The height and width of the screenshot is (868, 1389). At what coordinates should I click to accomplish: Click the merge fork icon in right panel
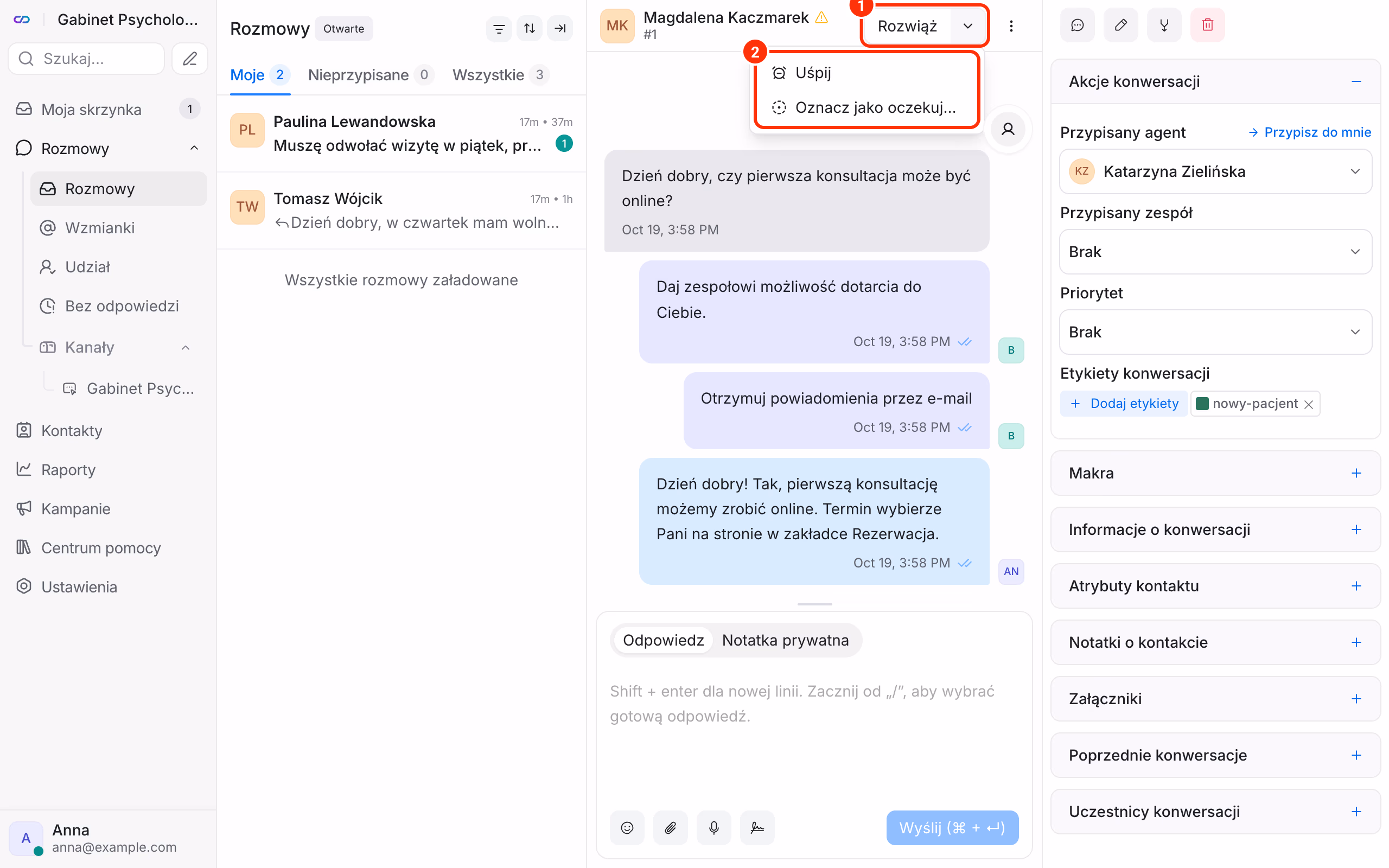point(1164,25)
